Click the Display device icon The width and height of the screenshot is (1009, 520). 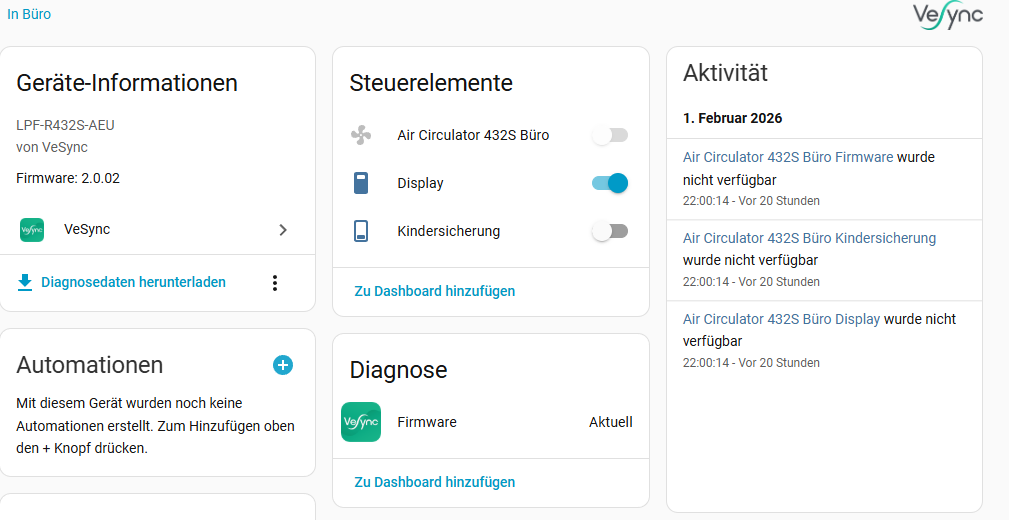(x=361, y=183)
